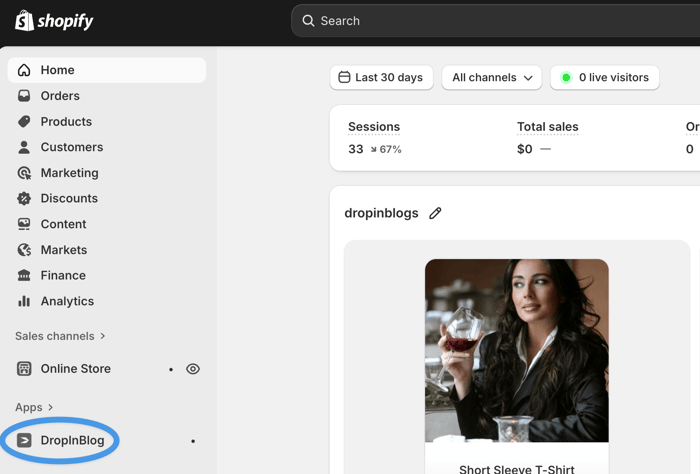Click the Content image icon
This screenshot has width=700, height=474.
click(24, 224)
